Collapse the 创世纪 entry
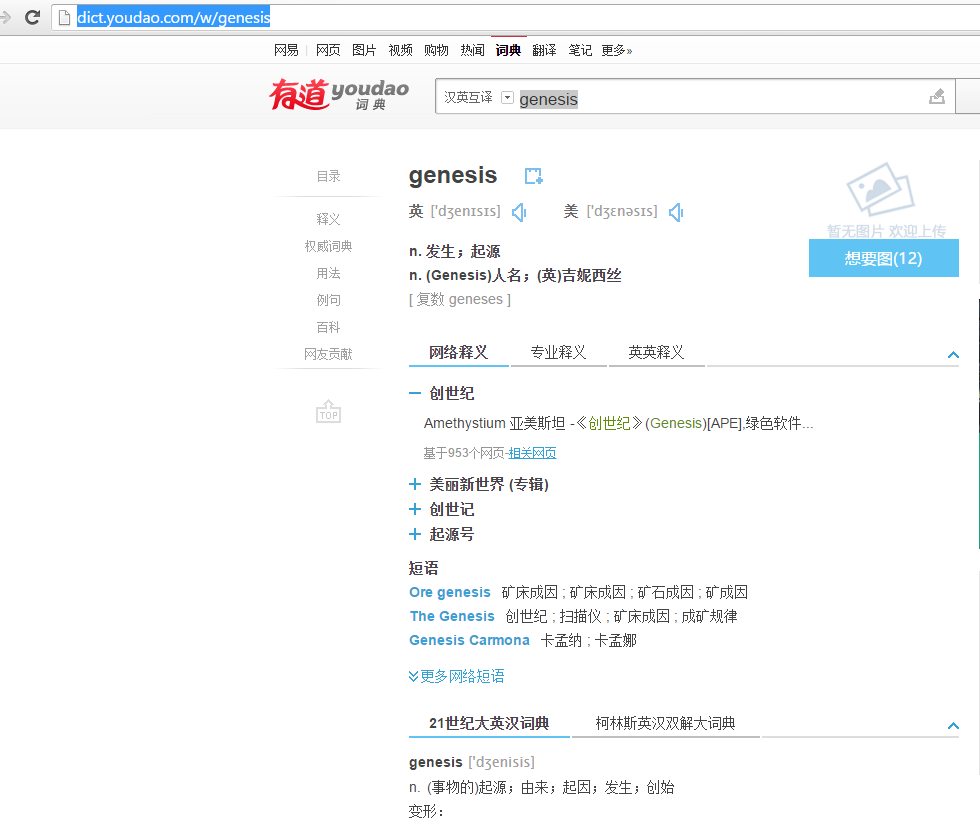 pos(415,393)
